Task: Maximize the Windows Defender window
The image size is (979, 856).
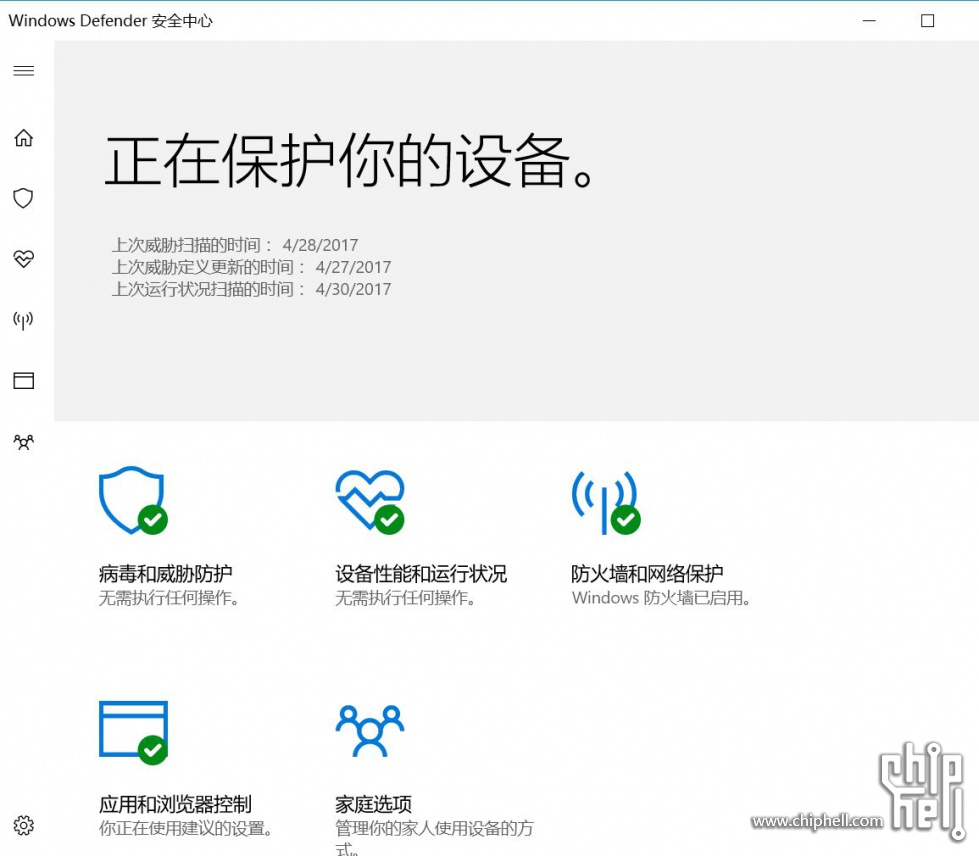Action: [x=928, y=21]
